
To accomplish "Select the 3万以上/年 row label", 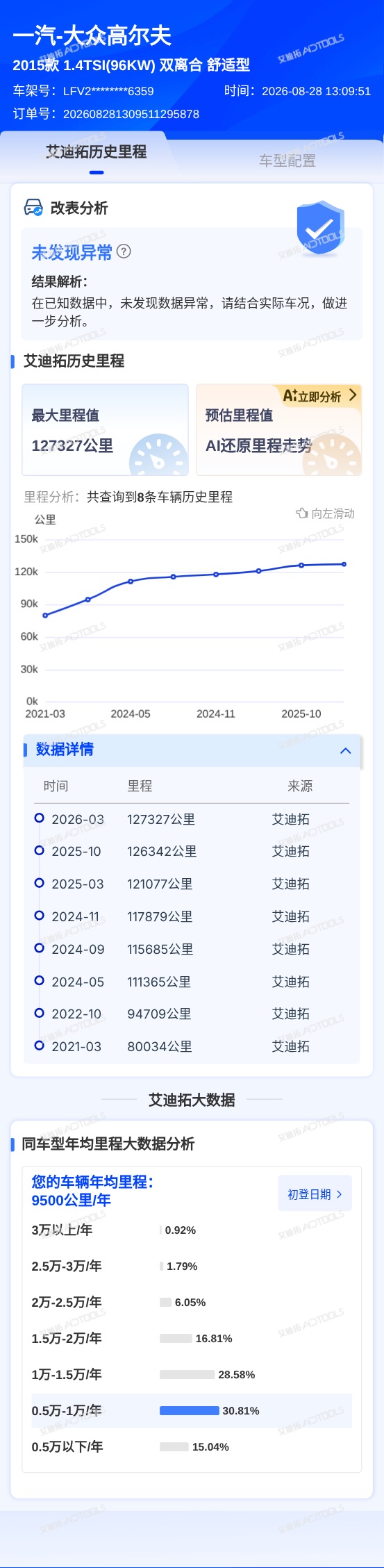I will click(62, 1230).
